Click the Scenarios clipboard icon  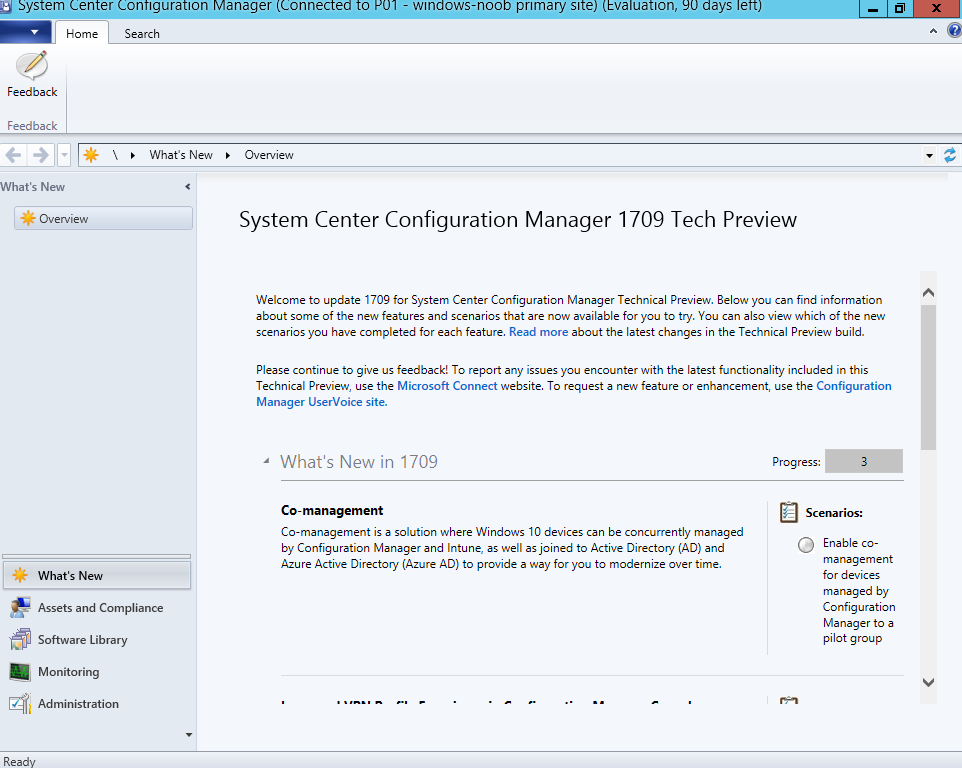(x=788, y=512)
